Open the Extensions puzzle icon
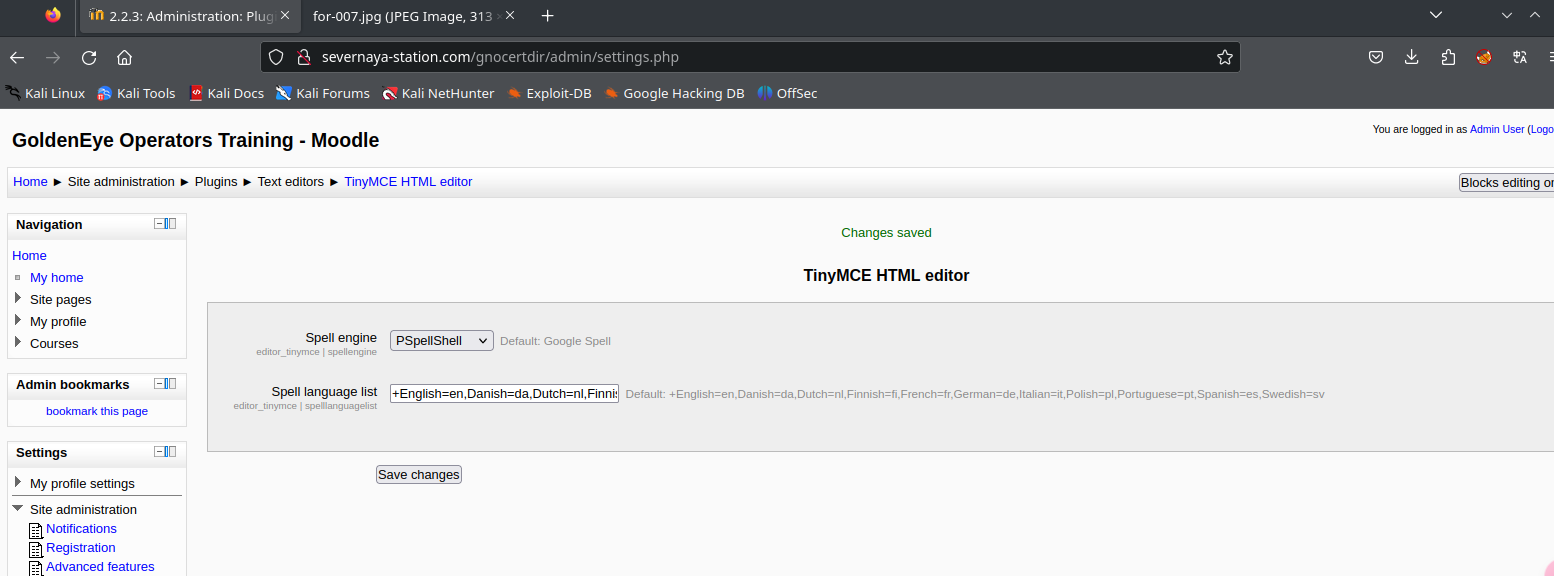 tap(1448, 57)
